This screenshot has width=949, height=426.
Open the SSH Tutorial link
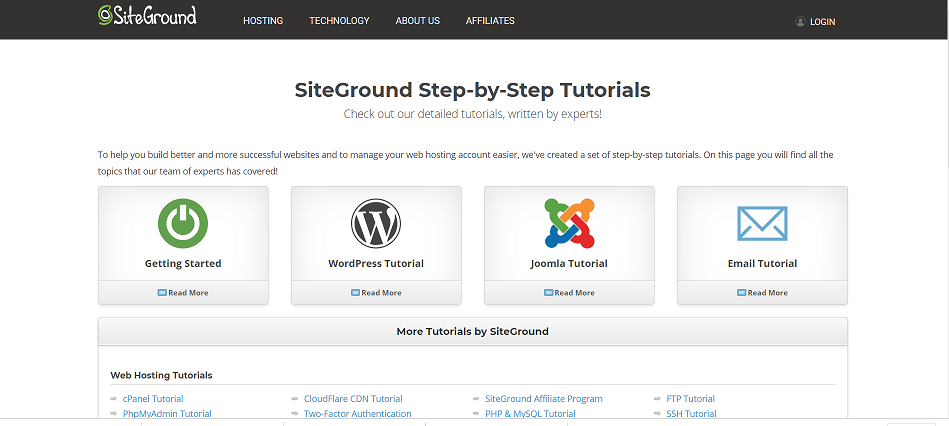tap(691, 414)
